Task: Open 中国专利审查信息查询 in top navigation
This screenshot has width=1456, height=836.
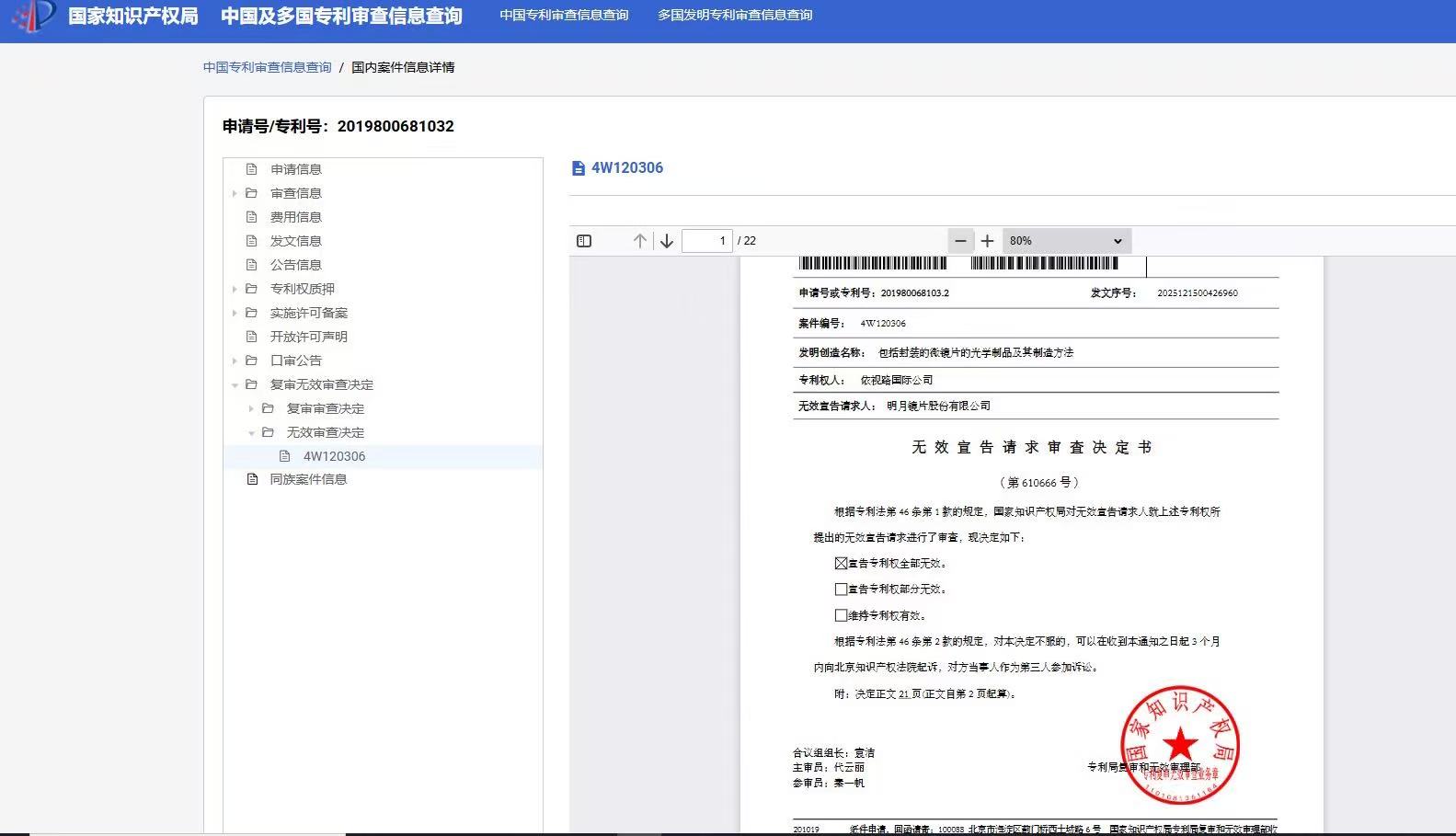Action: click(564, 15)
